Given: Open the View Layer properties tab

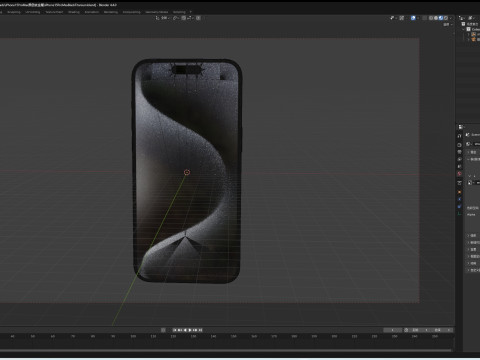Looking at the screenshot, I should coord(459,159).
